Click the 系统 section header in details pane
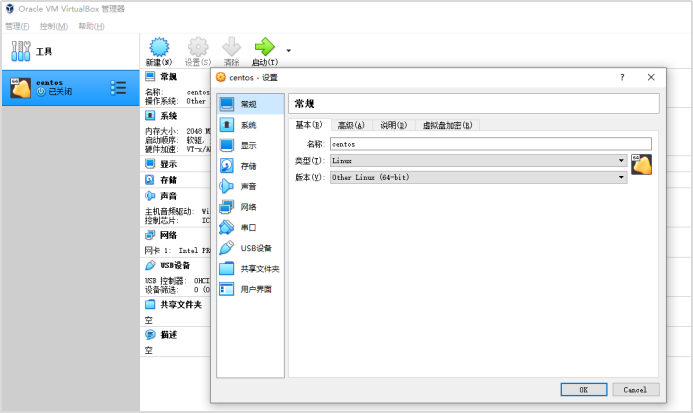Image resolution: width=693 pixels, height=413 pixels. 168,116
